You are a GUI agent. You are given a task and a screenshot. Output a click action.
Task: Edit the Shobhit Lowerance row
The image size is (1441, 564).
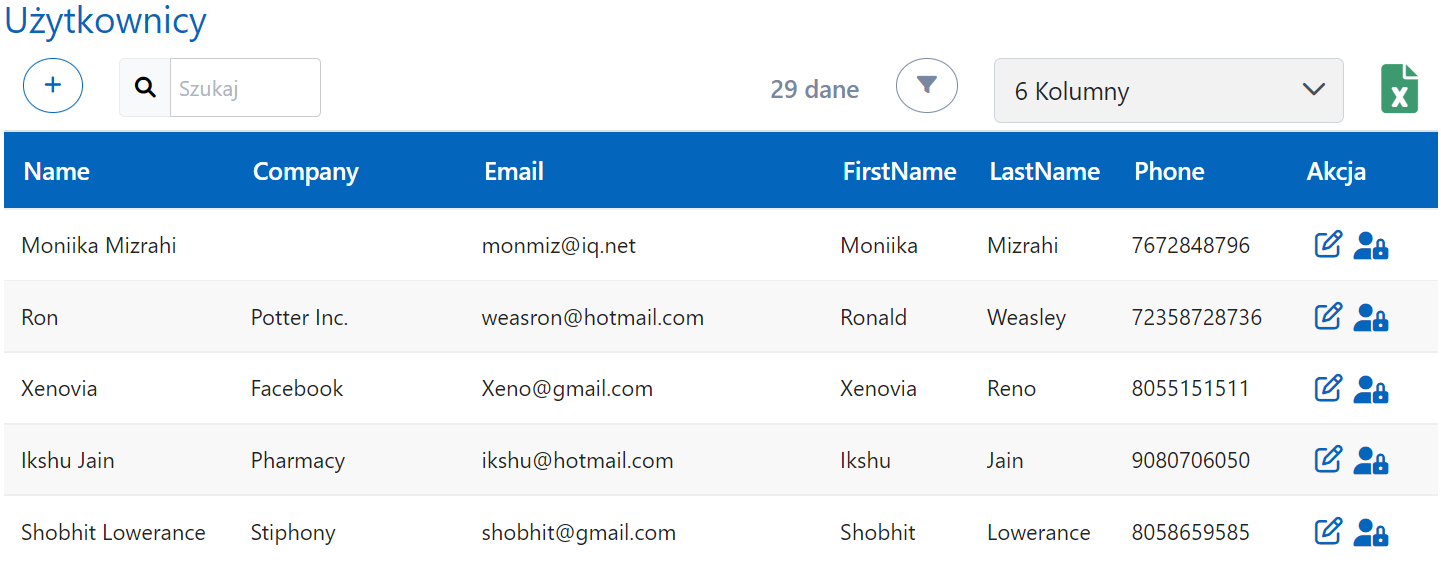tap(1327, 532)
